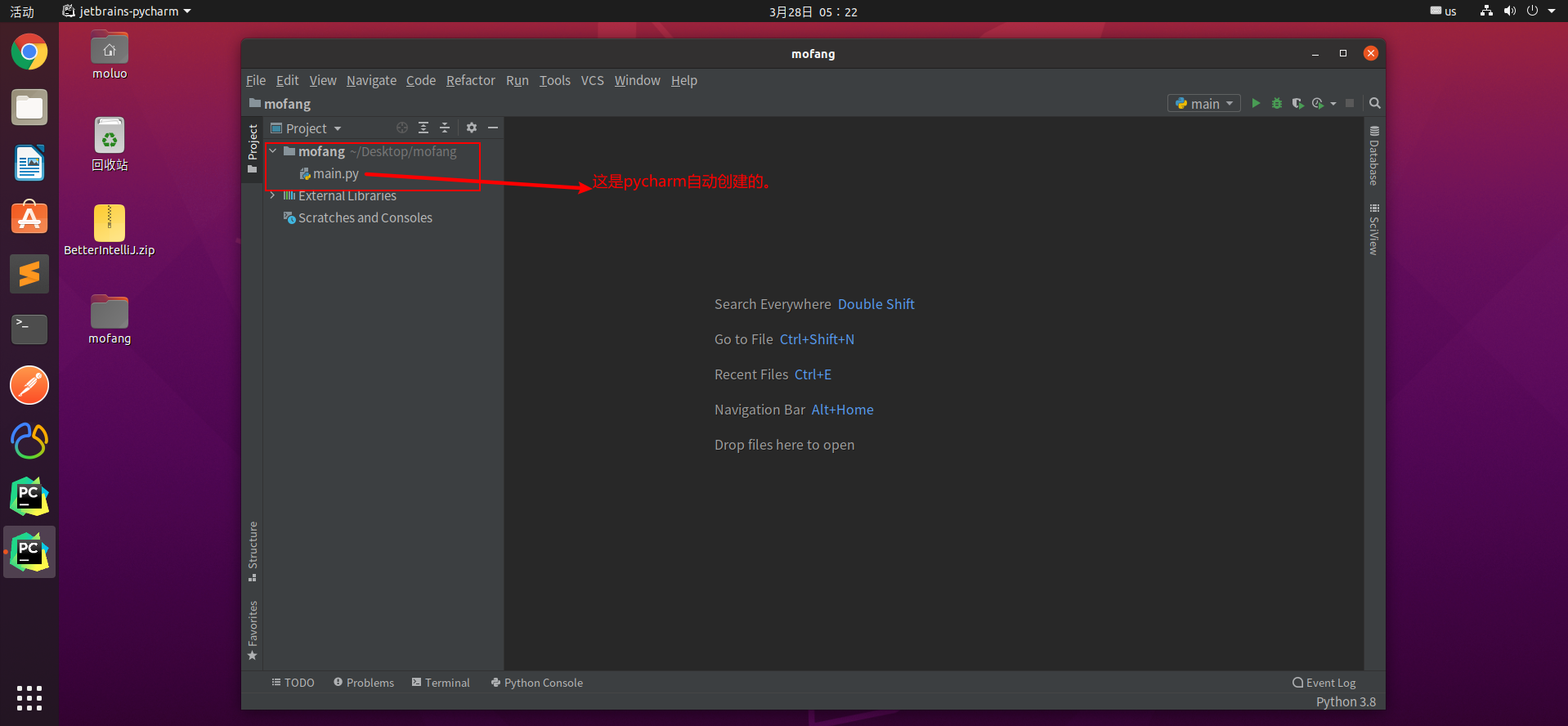Open Postman from the dock

29,385
